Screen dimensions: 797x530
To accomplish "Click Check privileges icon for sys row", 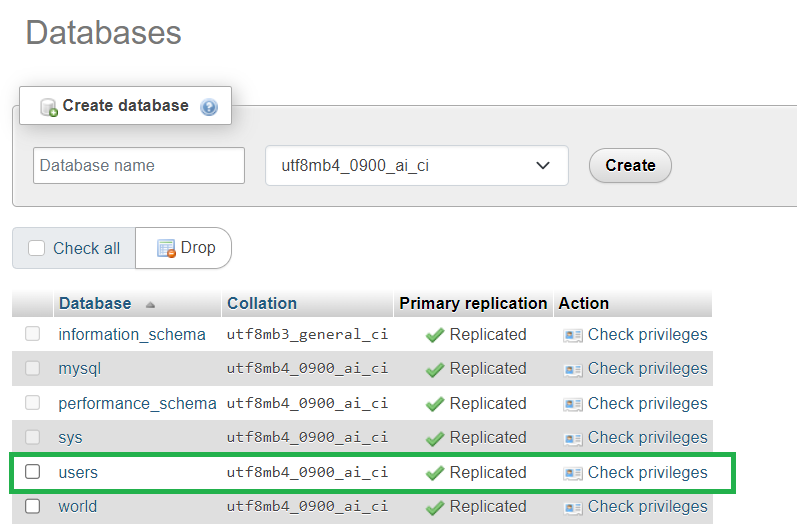I will [573, 438].
